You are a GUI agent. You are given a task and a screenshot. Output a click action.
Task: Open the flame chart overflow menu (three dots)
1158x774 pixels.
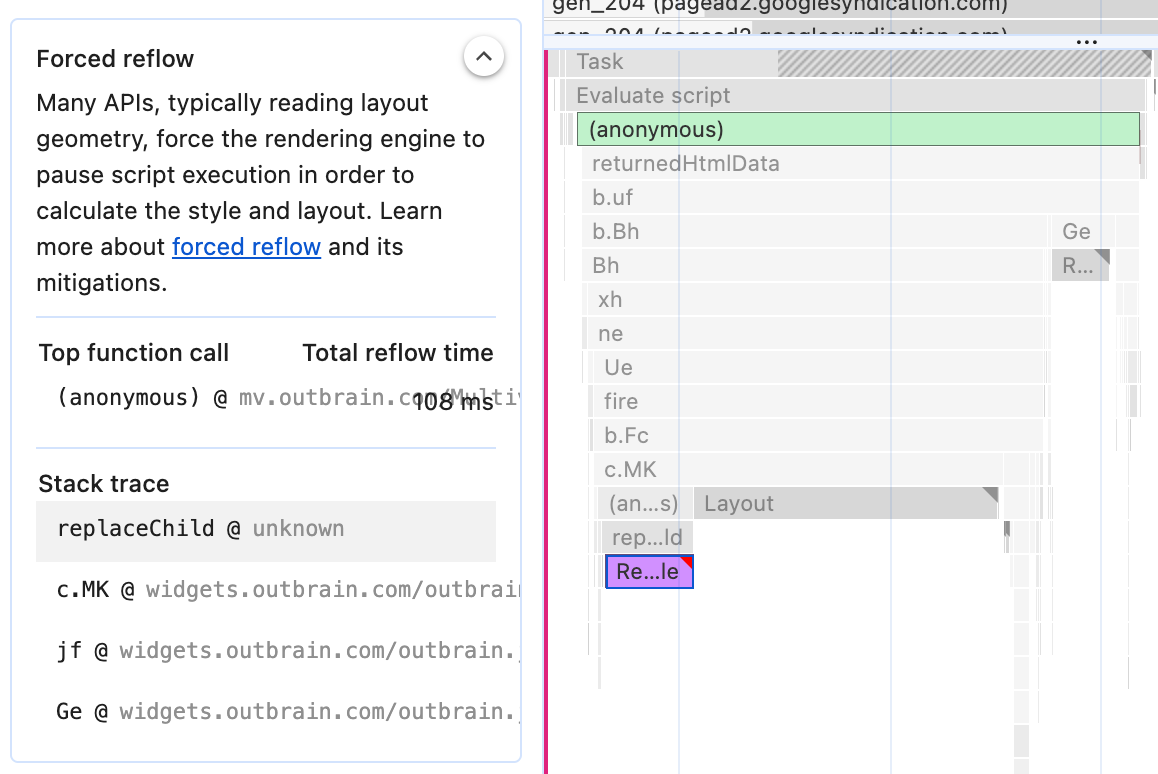point(1086,42)
